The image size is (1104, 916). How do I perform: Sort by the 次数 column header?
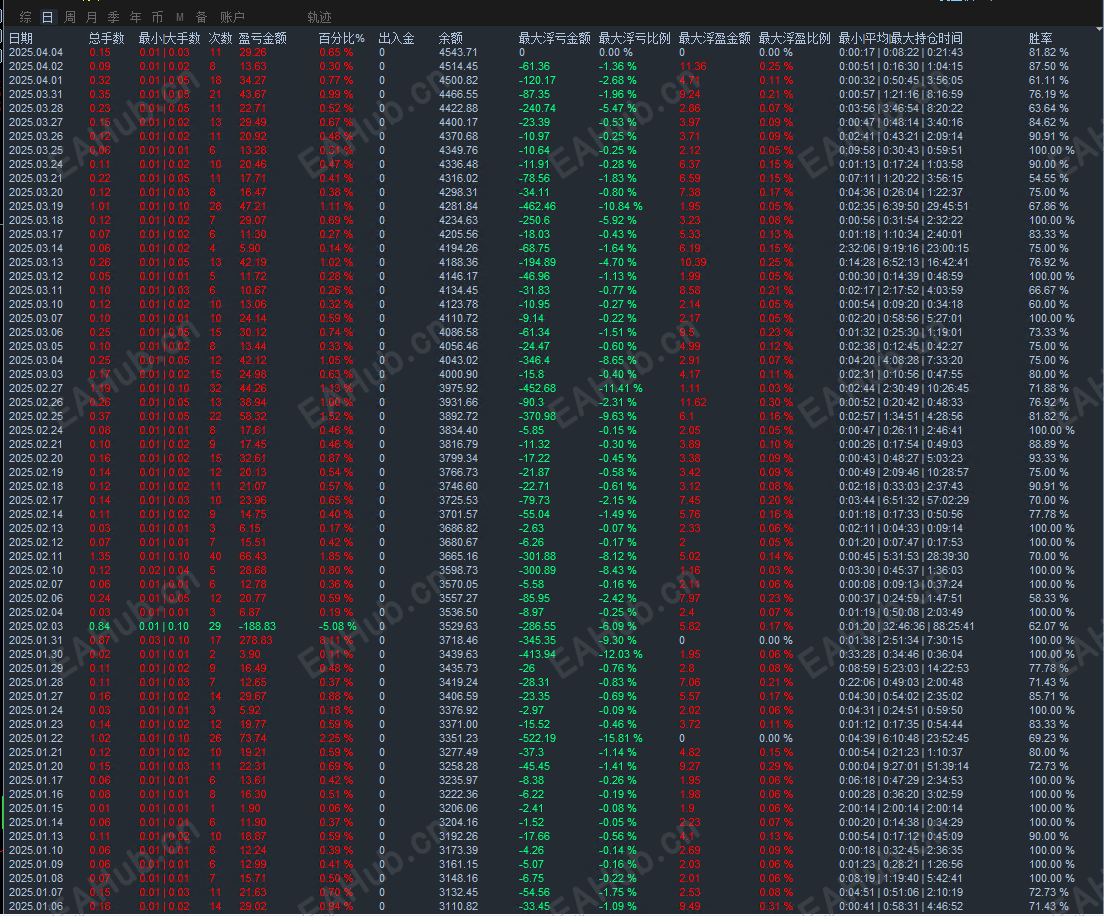pos(220,38)
